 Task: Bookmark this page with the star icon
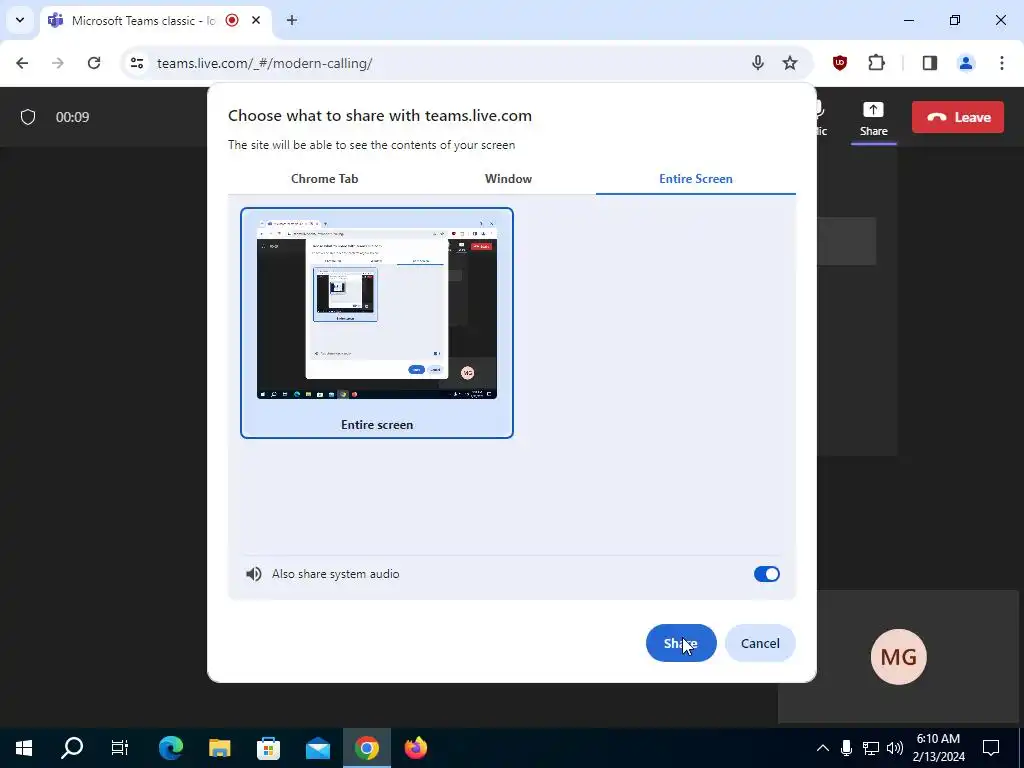(790, 63)
